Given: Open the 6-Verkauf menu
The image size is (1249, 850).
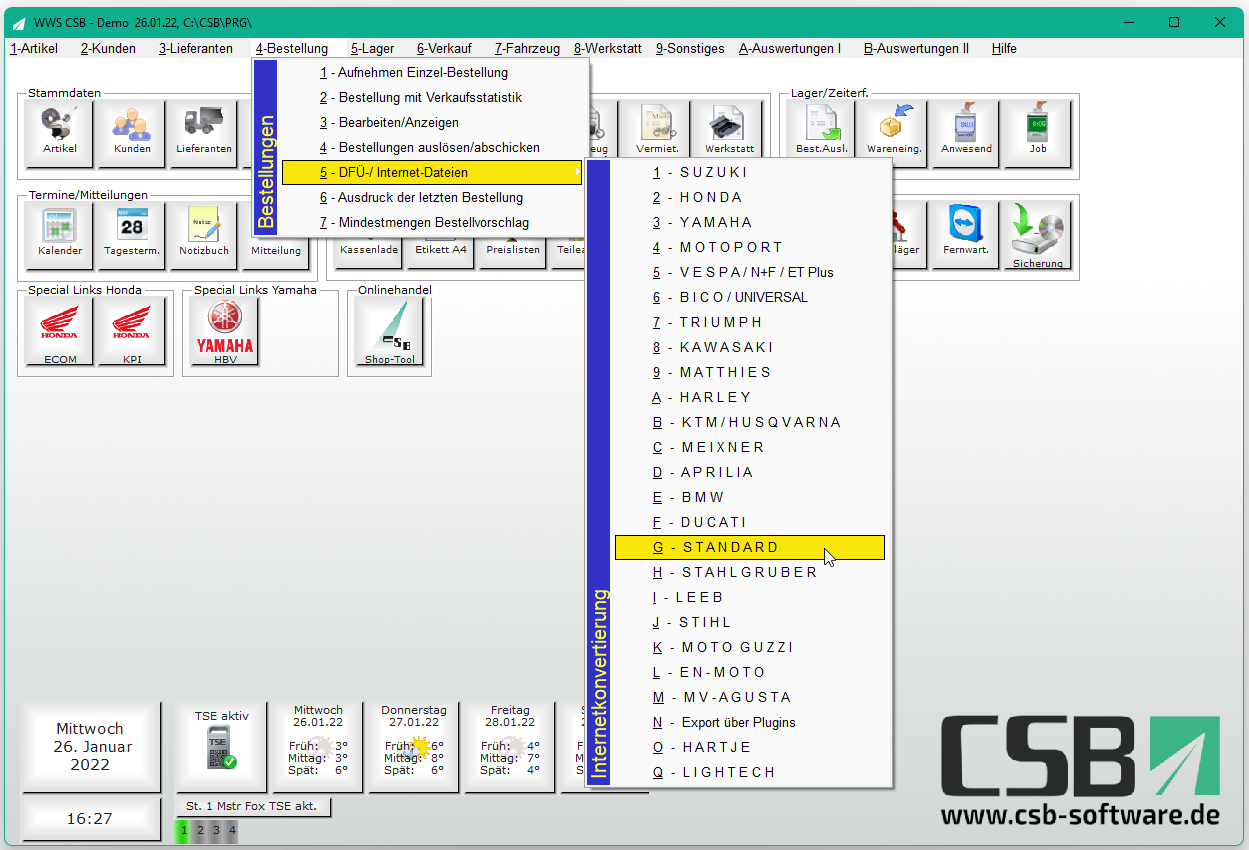Looking at the screenshot, I should click(x=444, y=48).
